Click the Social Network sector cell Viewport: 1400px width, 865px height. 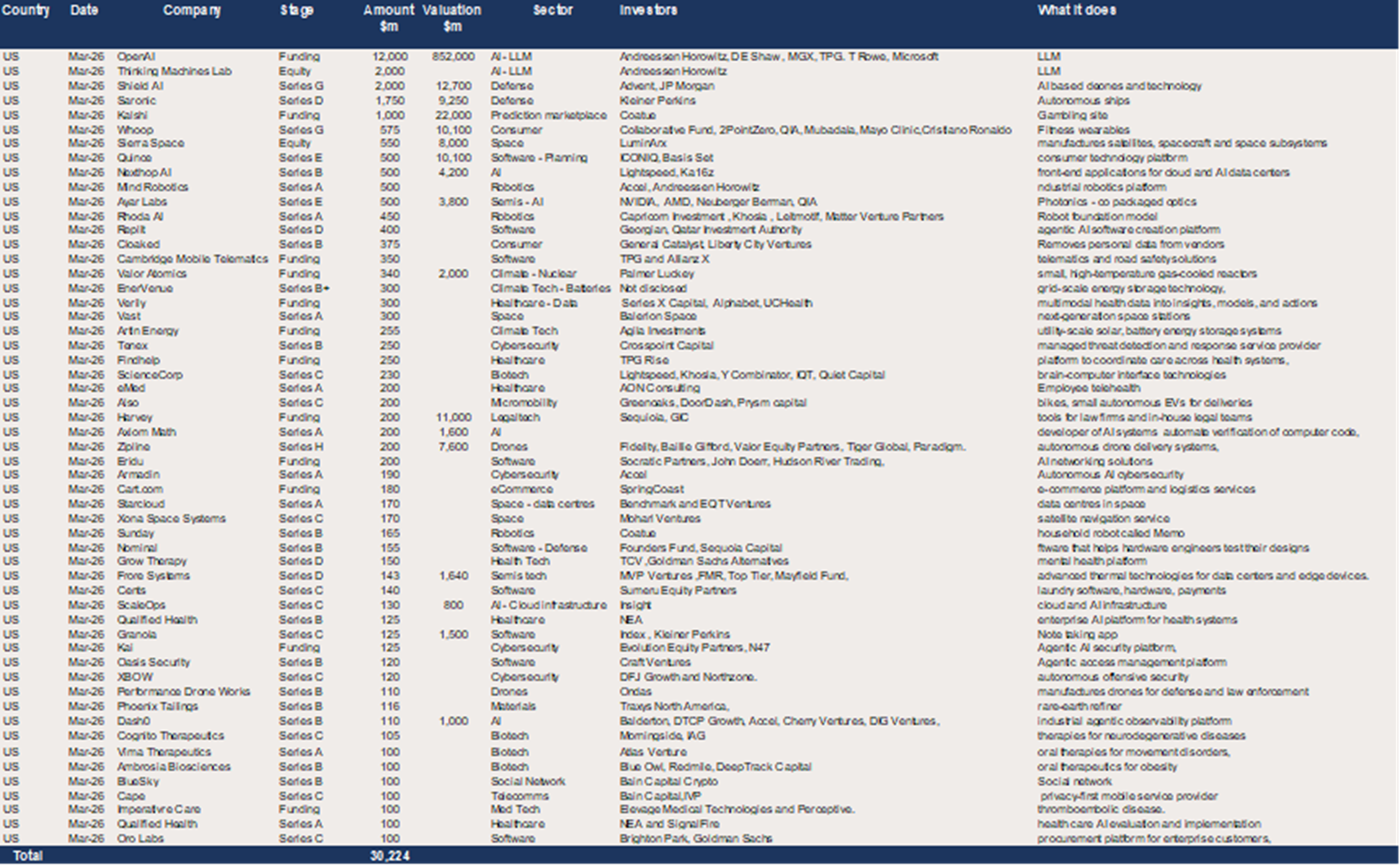tap(528, 782)
